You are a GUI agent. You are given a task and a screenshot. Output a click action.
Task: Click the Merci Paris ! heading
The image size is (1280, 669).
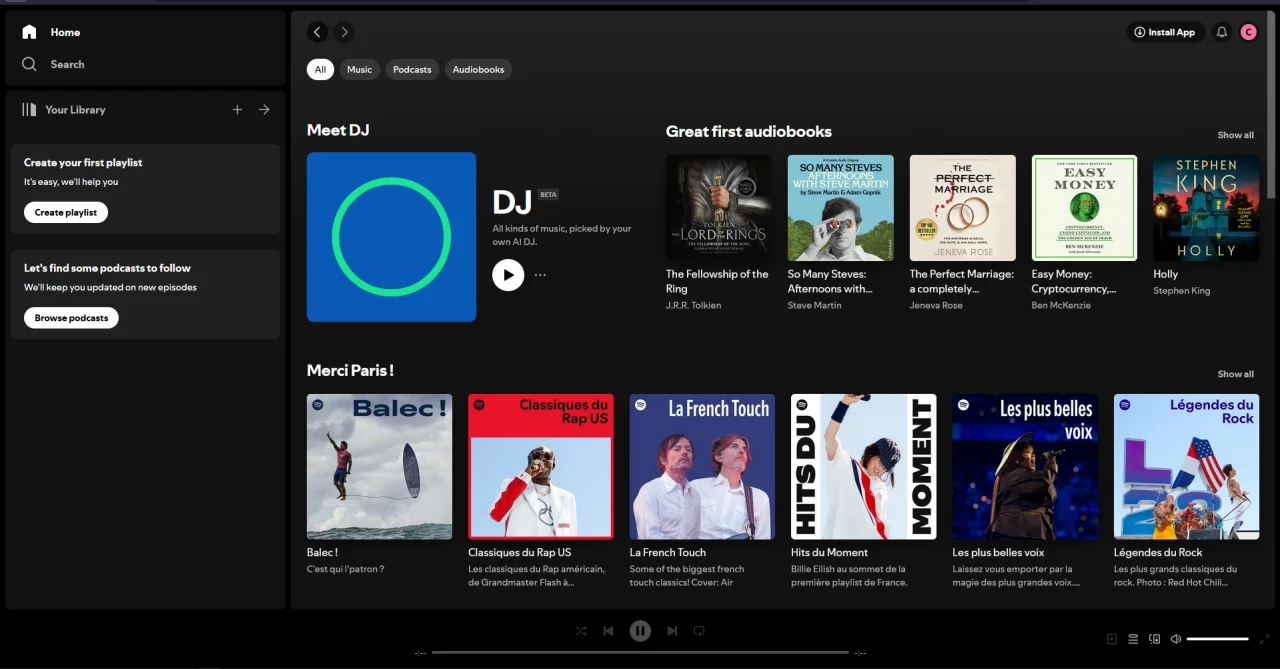point(350,370)
